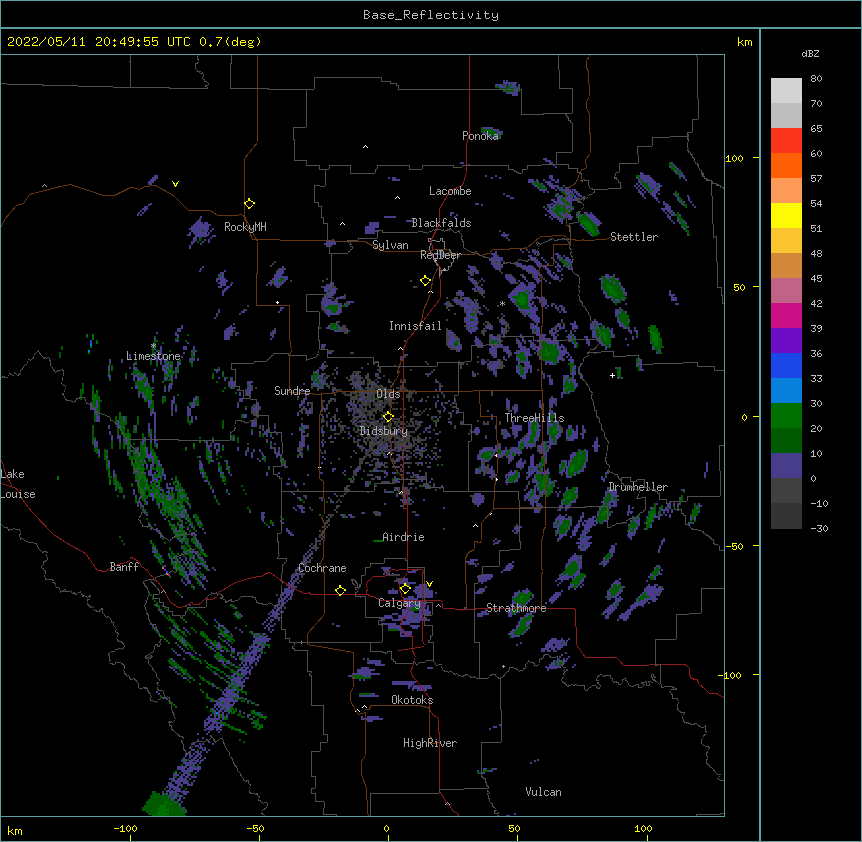The image size is (862, 842).
Task: Click the Lake Louise label
Action: pyautogui.click(x=18, y=484)
